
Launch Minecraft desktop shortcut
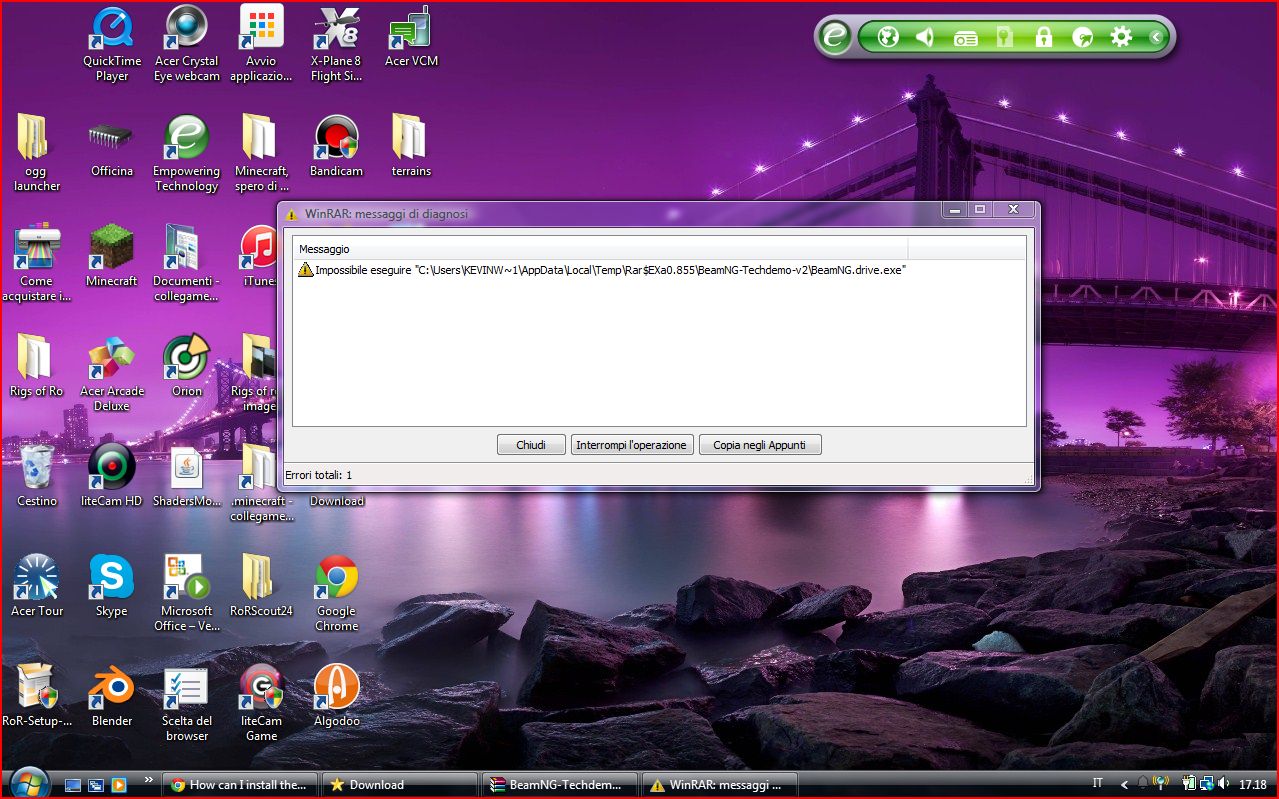click(x=112, y=256)
